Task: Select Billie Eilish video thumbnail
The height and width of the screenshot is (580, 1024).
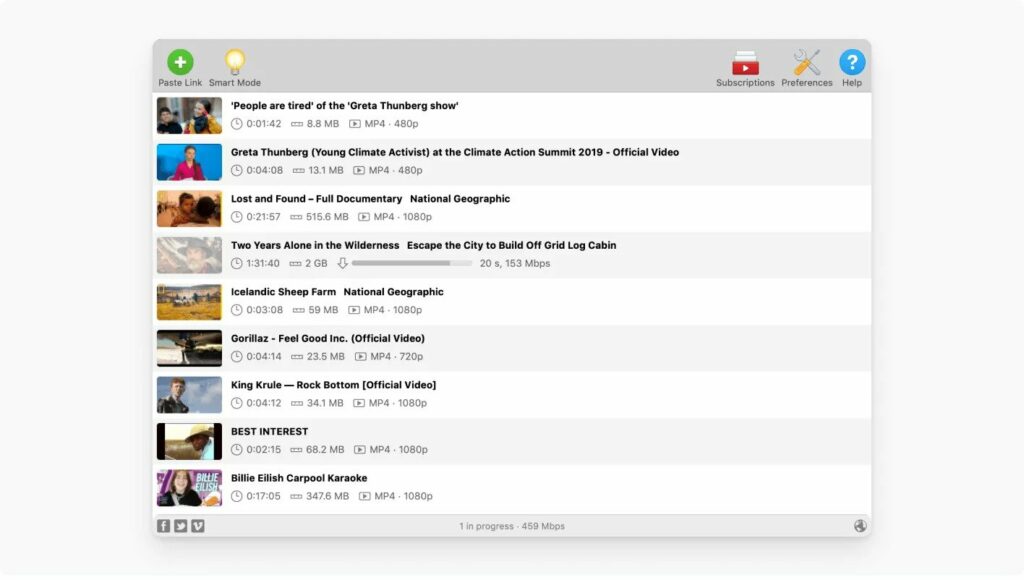Action: (189, 488)
